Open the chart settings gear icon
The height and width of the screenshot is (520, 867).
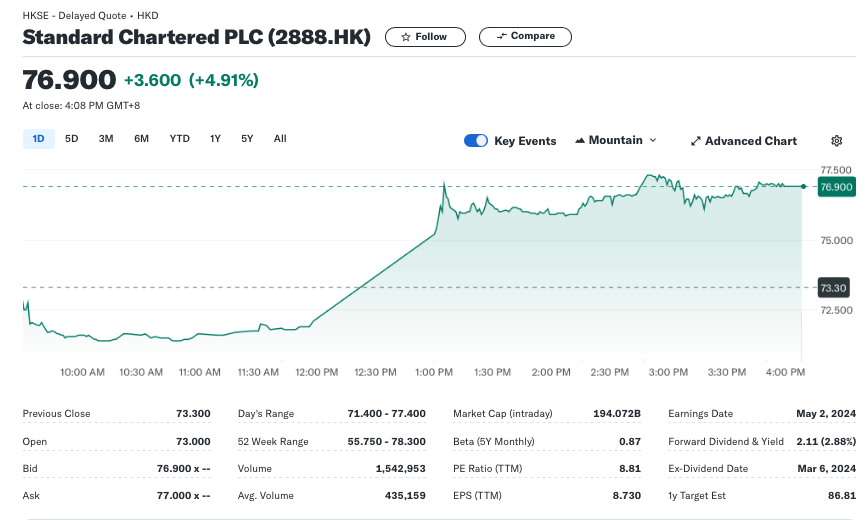(837, 141)
